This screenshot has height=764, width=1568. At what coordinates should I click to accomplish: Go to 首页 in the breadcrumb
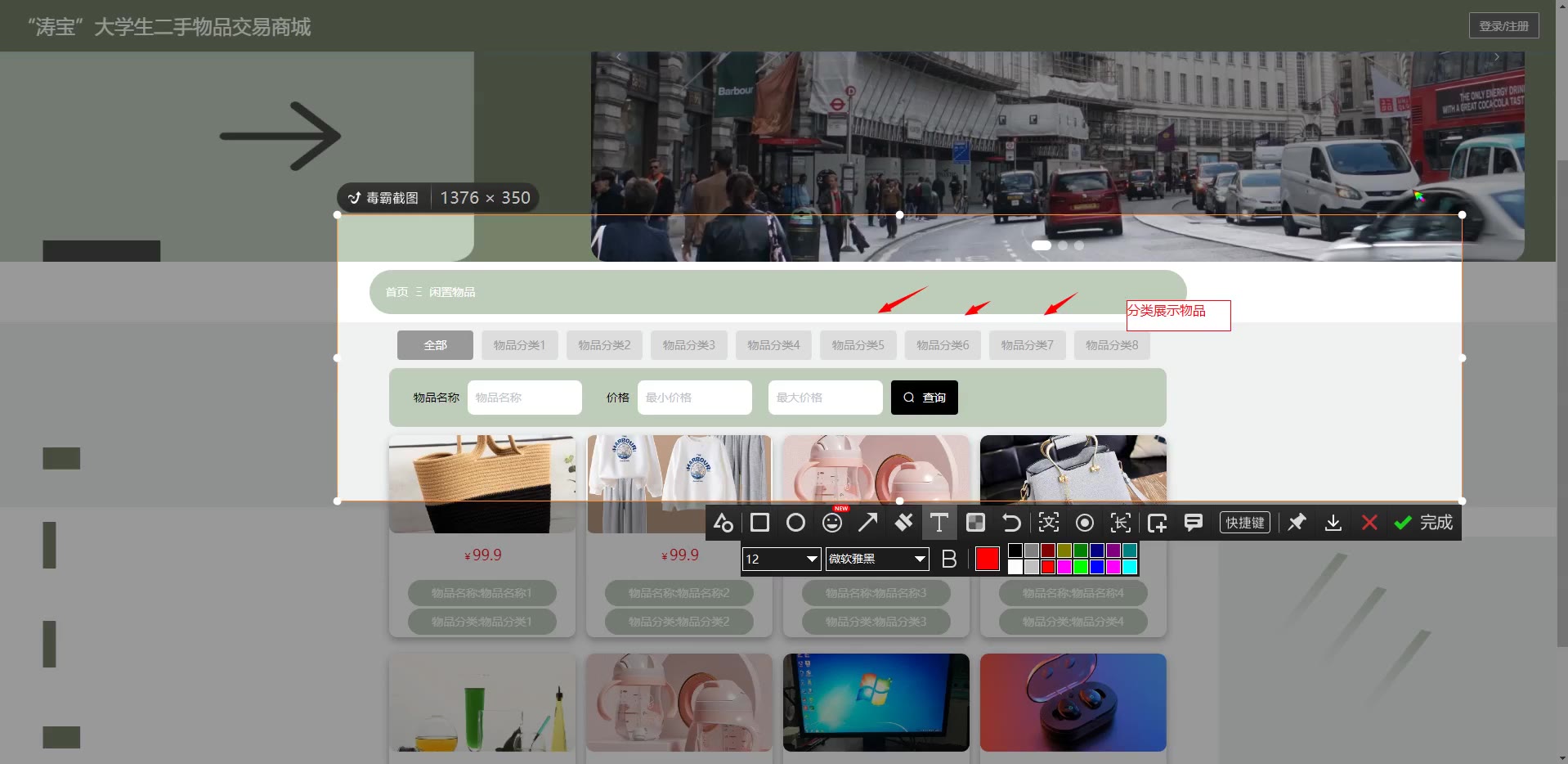(x=396, y=292)
